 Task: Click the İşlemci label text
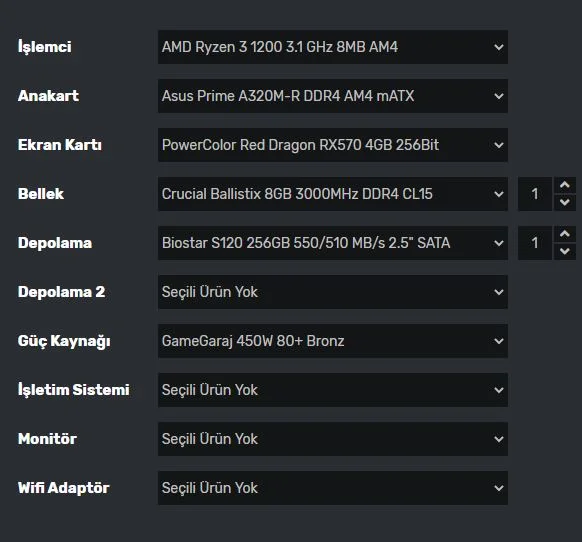[x=45, y=47]
